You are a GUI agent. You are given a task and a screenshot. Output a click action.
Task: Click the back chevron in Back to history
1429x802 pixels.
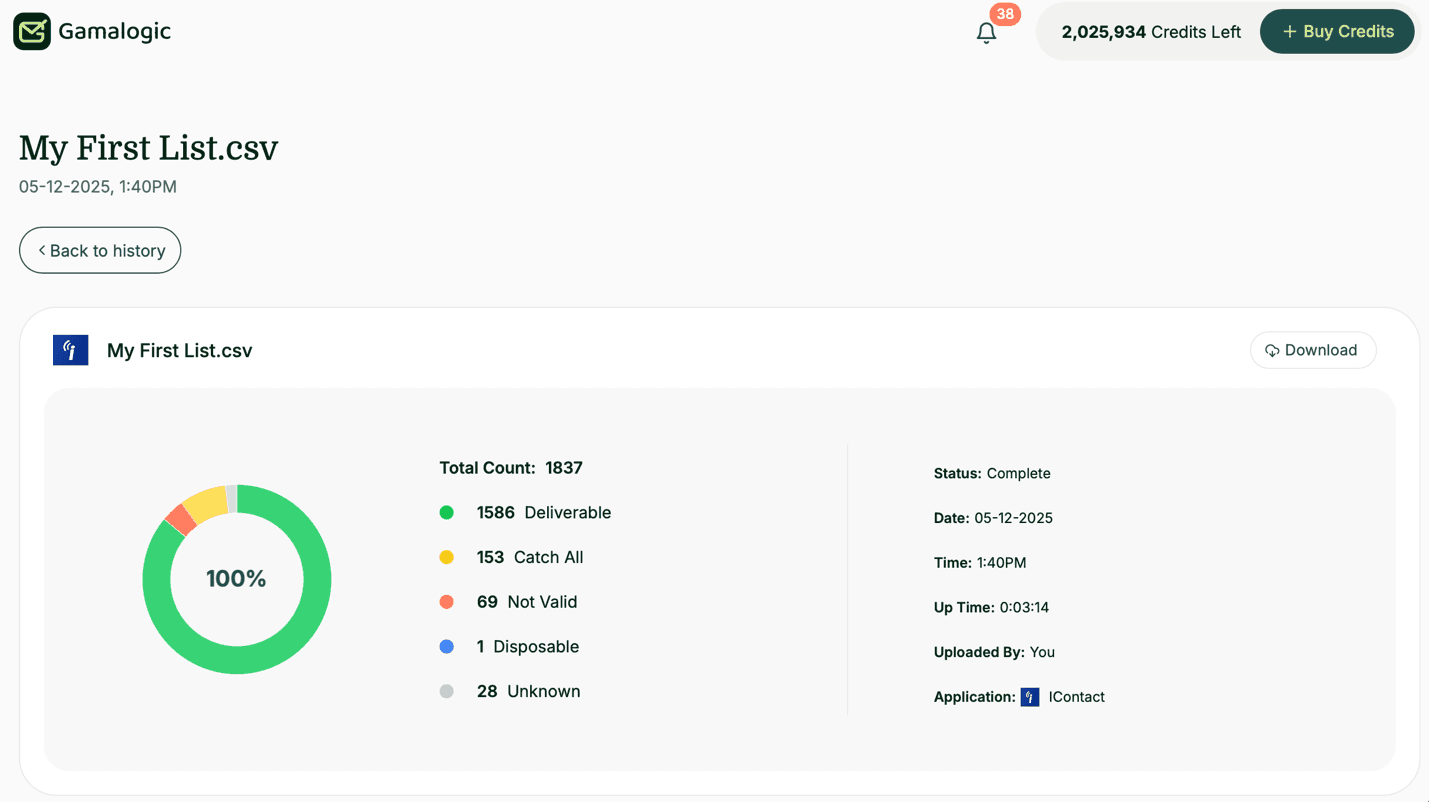41,250
